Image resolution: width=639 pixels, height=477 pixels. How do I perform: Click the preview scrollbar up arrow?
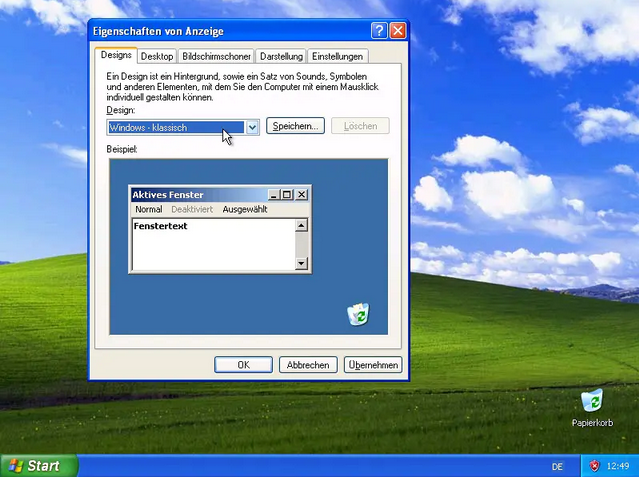tap(301, 225)
